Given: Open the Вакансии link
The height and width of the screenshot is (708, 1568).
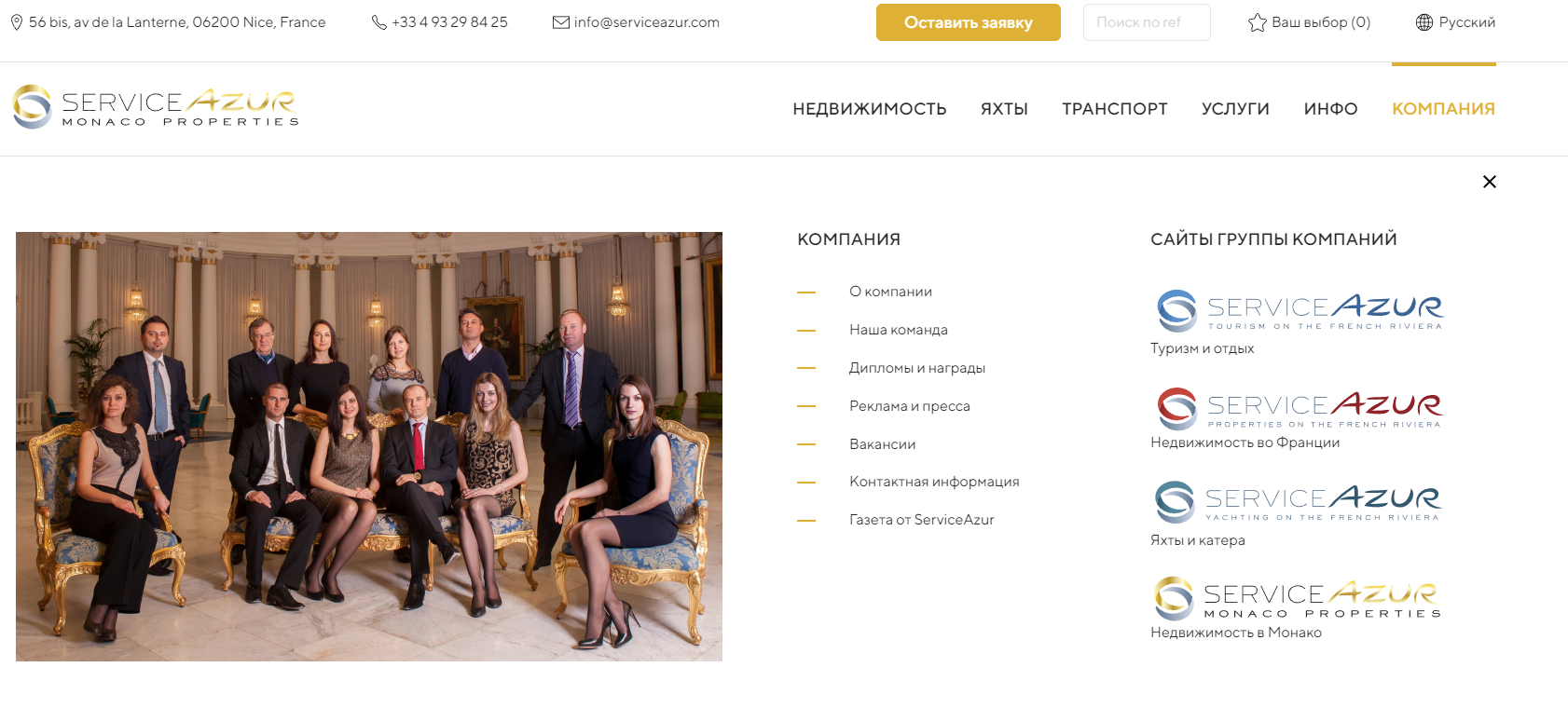Looking at the screenshot, I should coord(883,444).
